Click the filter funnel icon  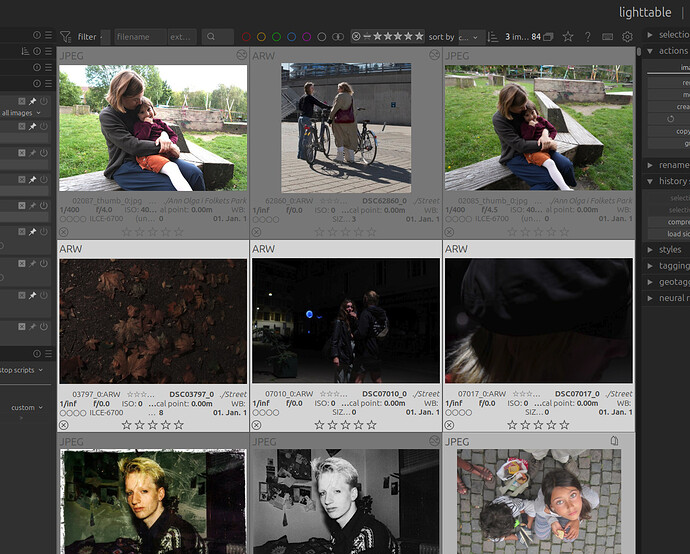point(66,37)
